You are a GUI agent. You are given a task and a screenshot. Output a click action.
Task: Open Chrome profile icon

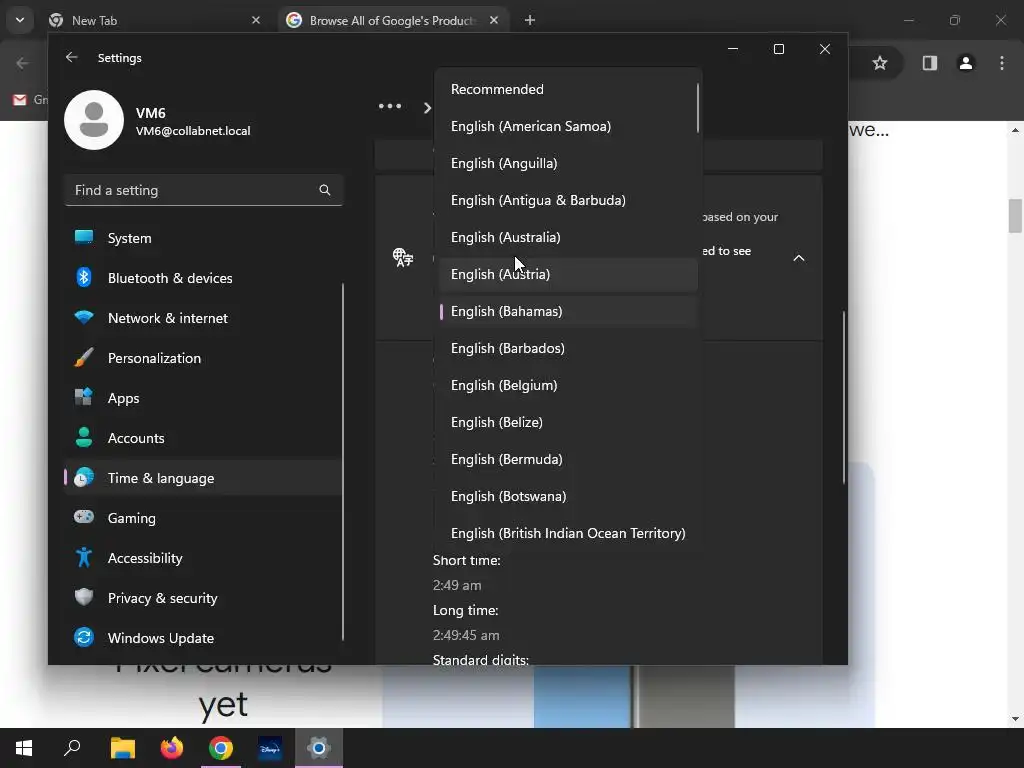966,63
